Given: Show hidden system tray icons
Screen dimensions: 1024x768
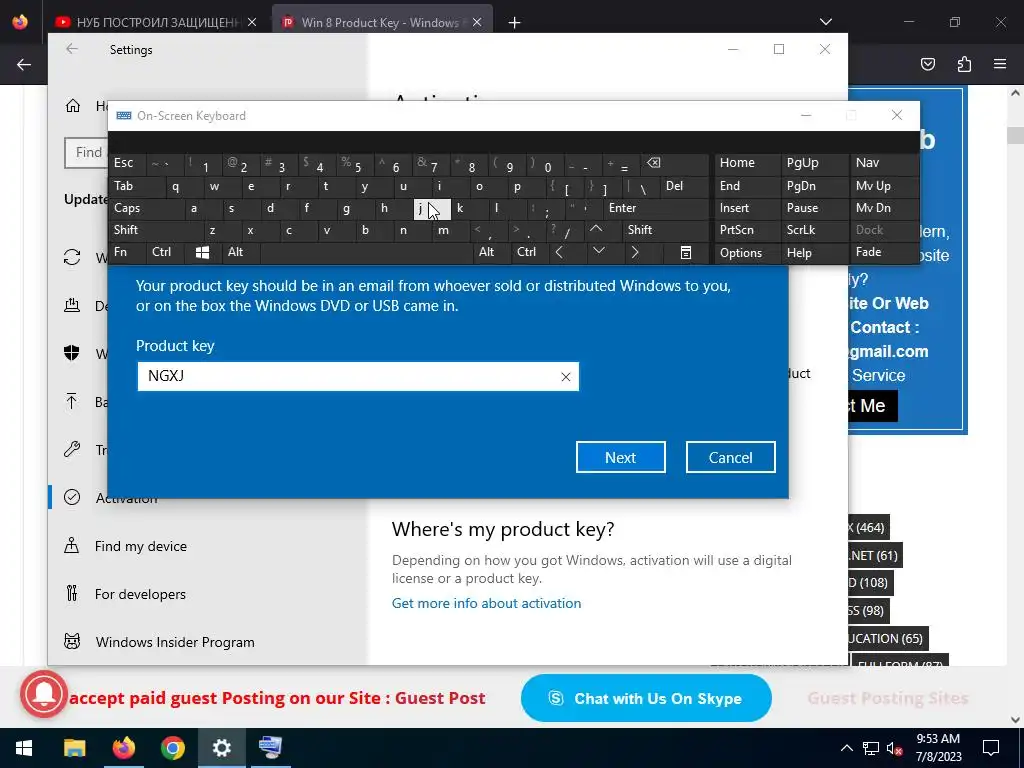Looking at the screenshot, I should point(846,748).
